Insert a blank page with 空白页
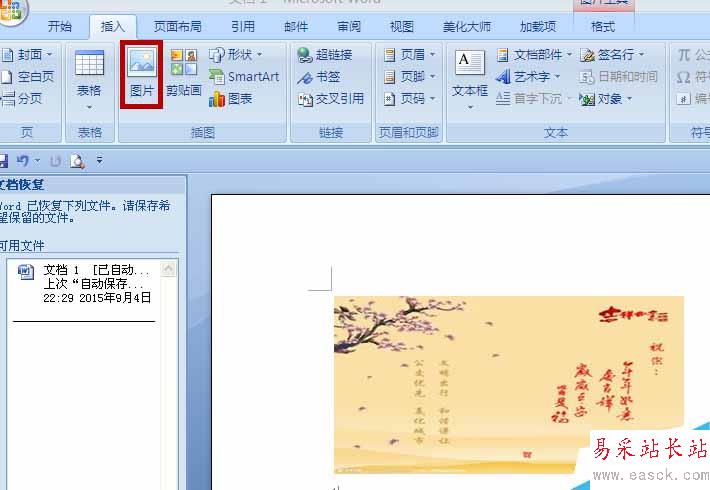 28,77
